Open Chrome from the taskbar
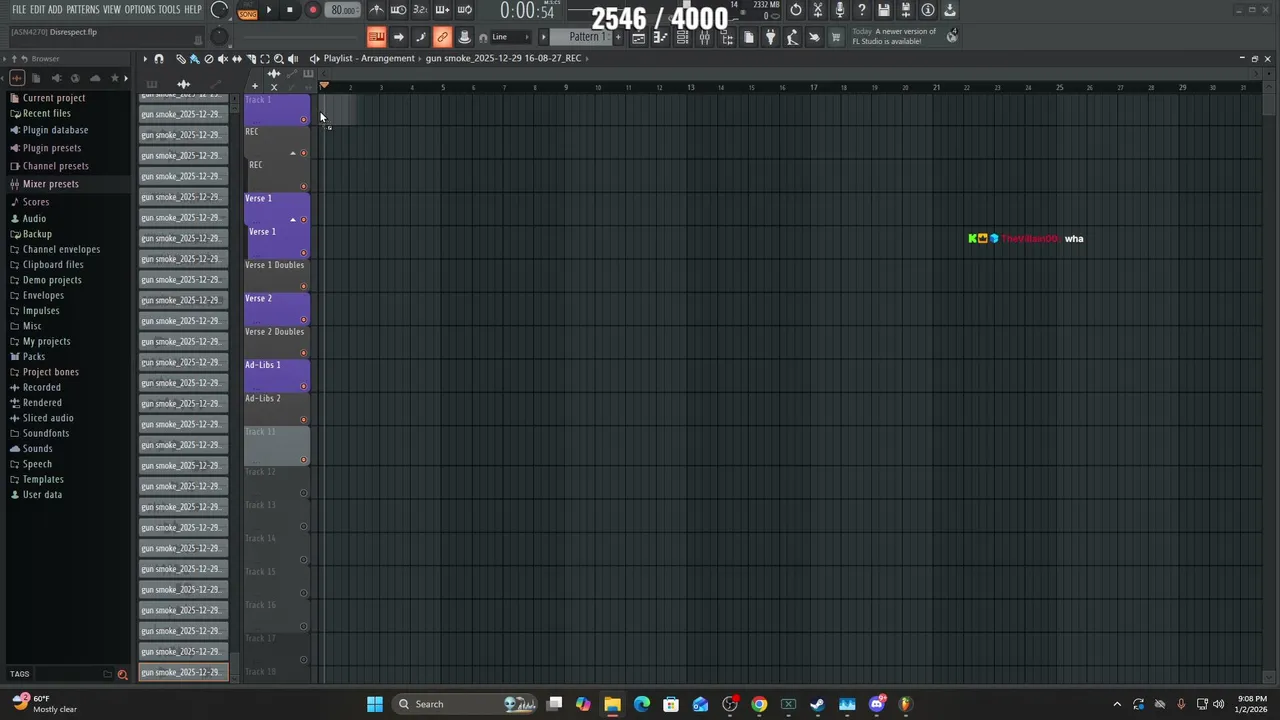This screenshot has width=1280, height=720. click(759, 704)
